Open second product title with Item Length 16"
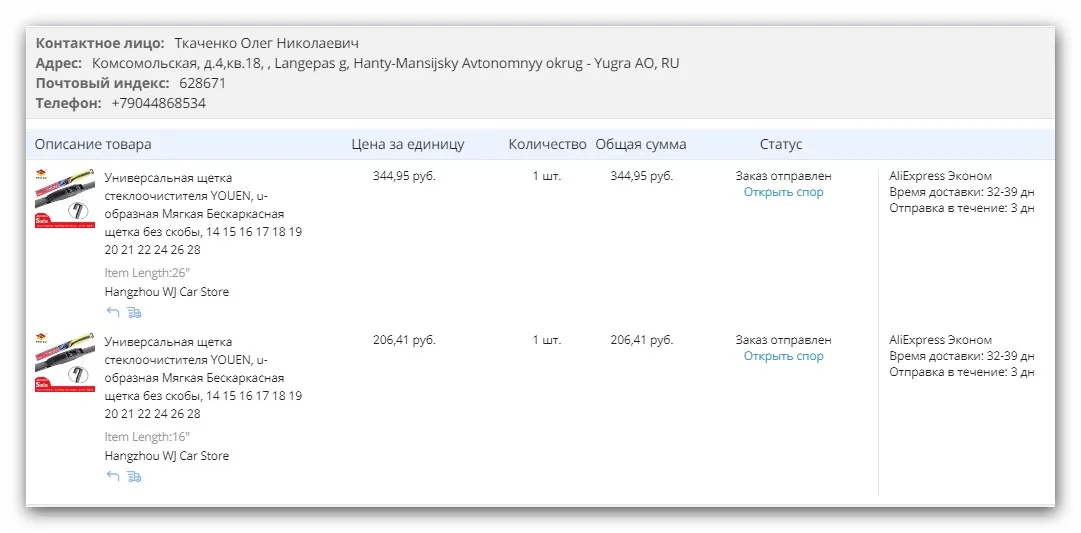The width and height of the screenshot is (1081, 533). click(x=203, y=378)
